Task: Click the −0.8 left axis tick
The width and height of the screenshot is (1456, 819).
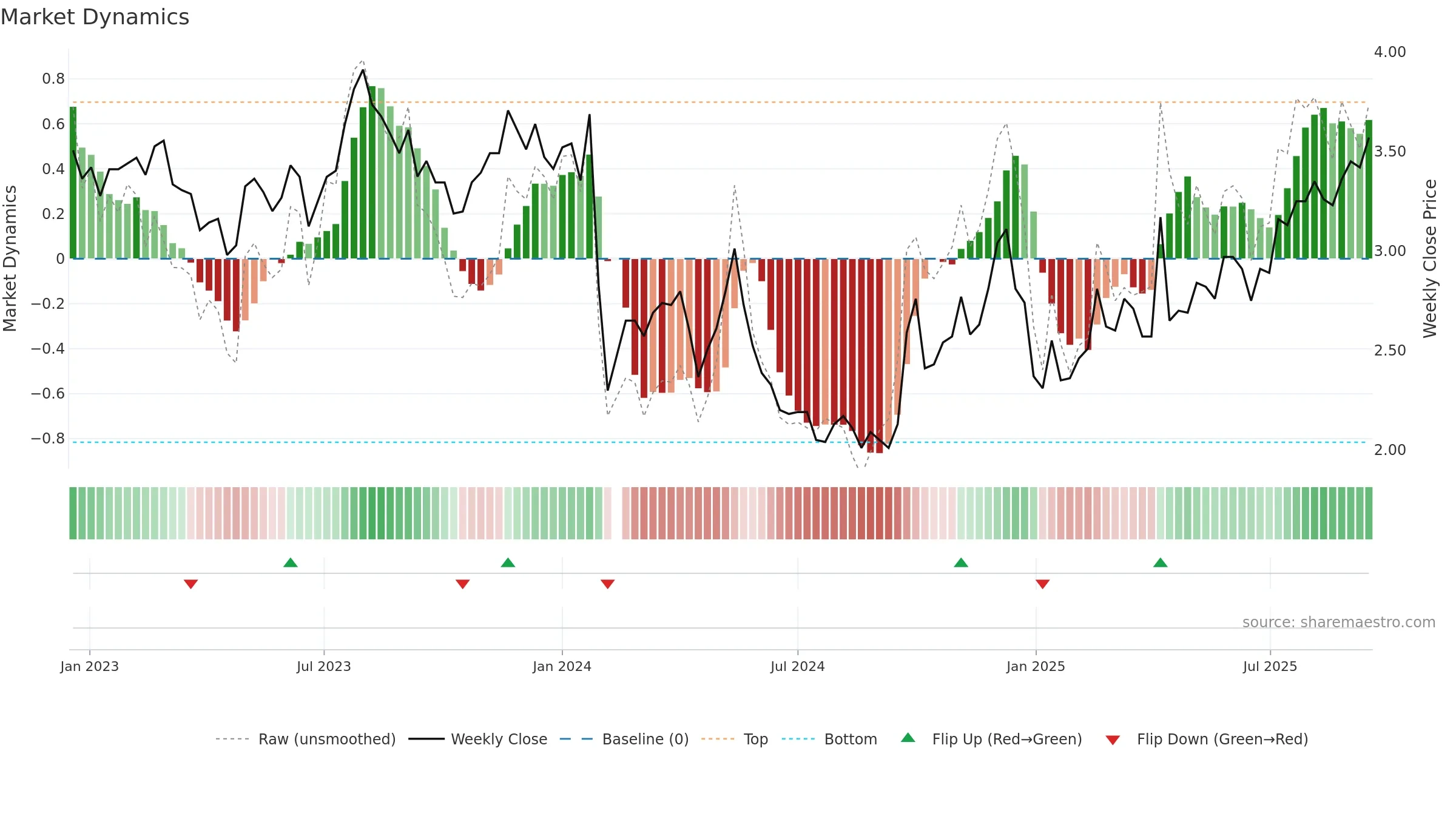Action: 48,439
